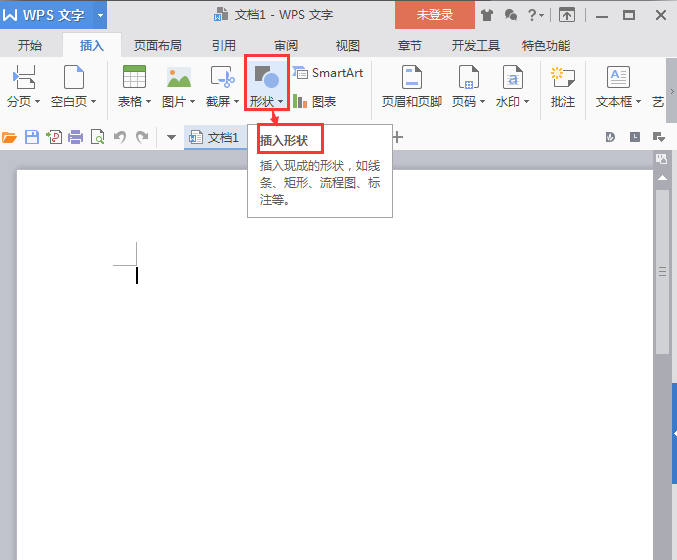677x560 pixels.
Task: Click the vertical scrollbar thumb
Action: 662,272
